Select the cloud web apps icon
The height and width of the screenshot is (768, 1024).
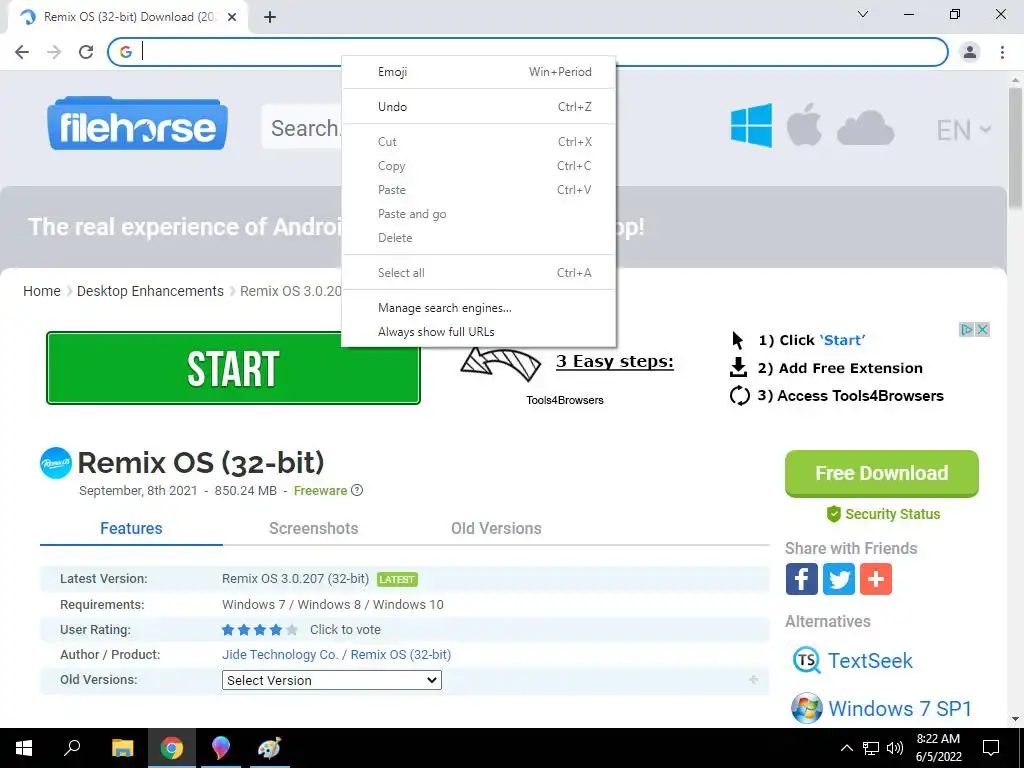tap(865, 128)
